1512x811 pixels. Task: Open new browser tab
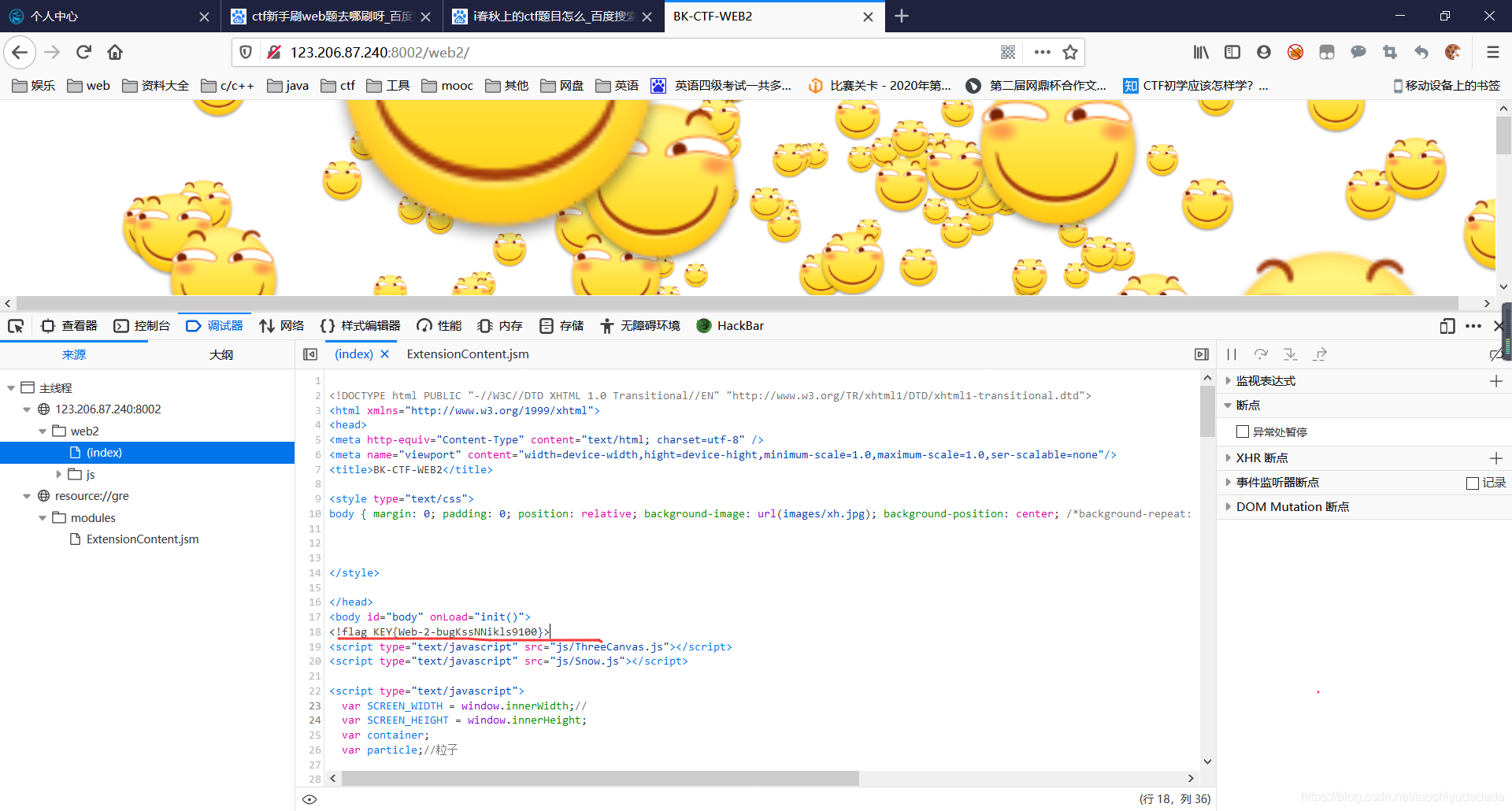point(902,16)
